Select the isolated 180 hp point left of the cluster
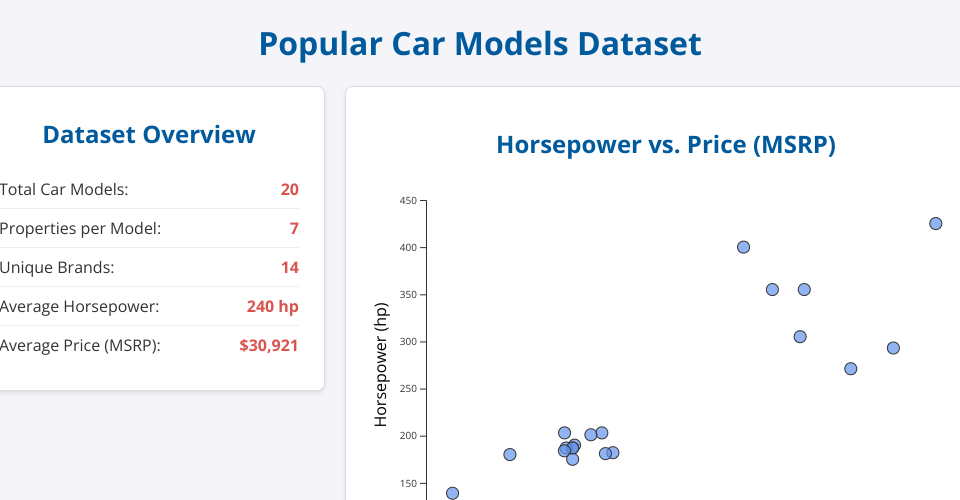 (x=510, y=454)
